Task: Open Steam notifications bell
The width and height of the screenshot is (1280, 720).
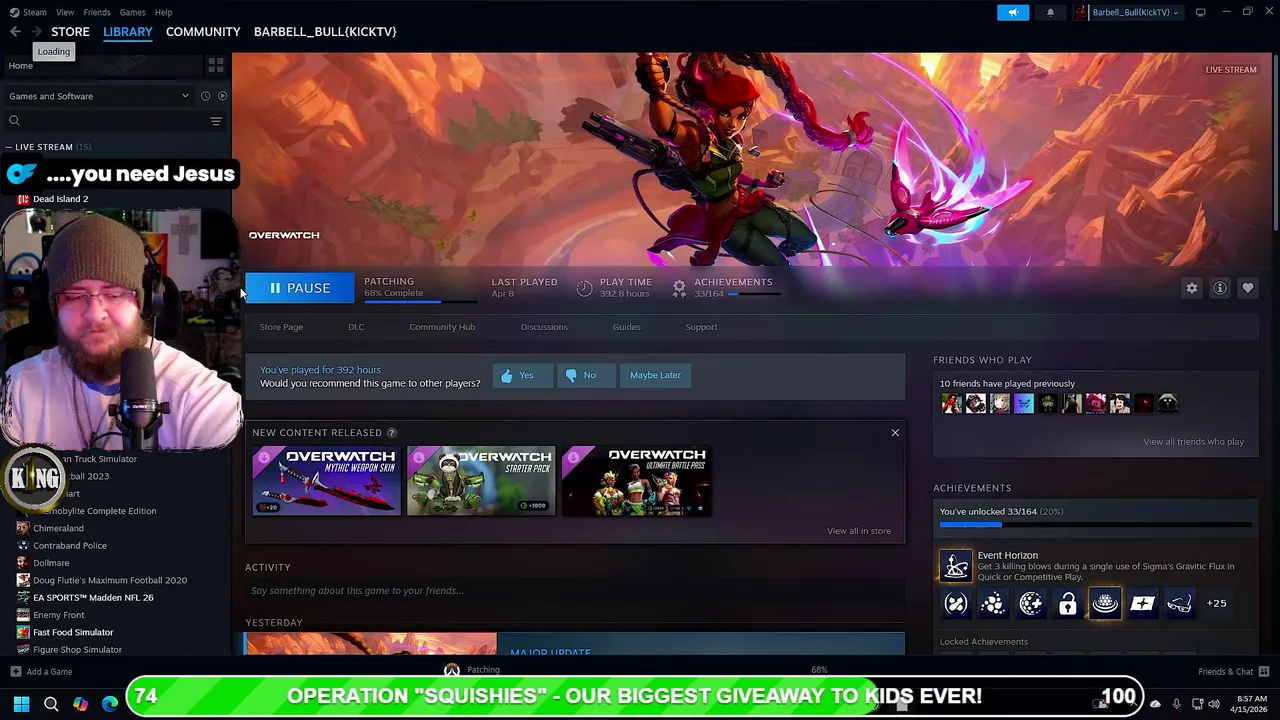Action: tap(1050, 12)
